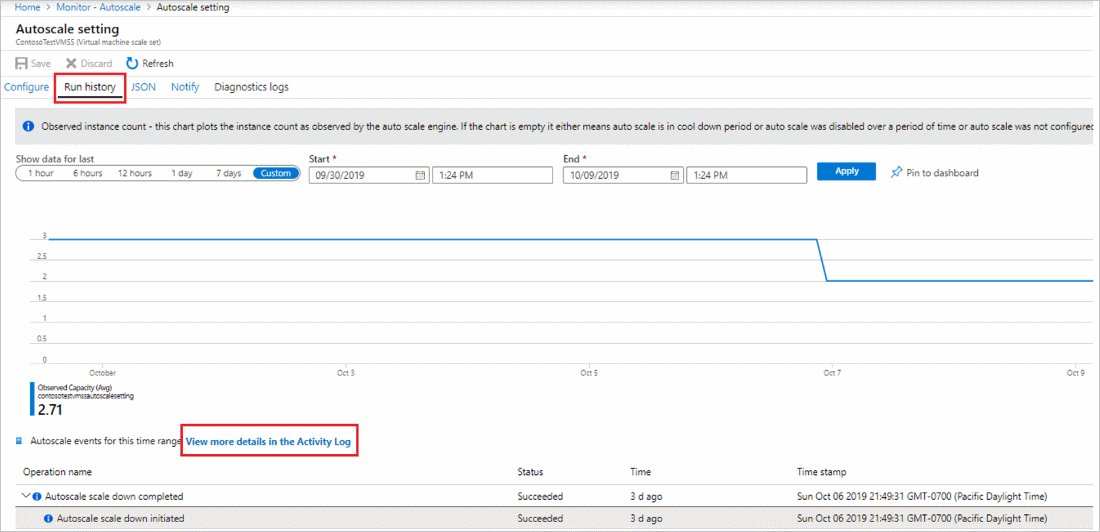Select the 1 day time range
This screenshot has width=1100, height=532.
[x=182, y=173]
